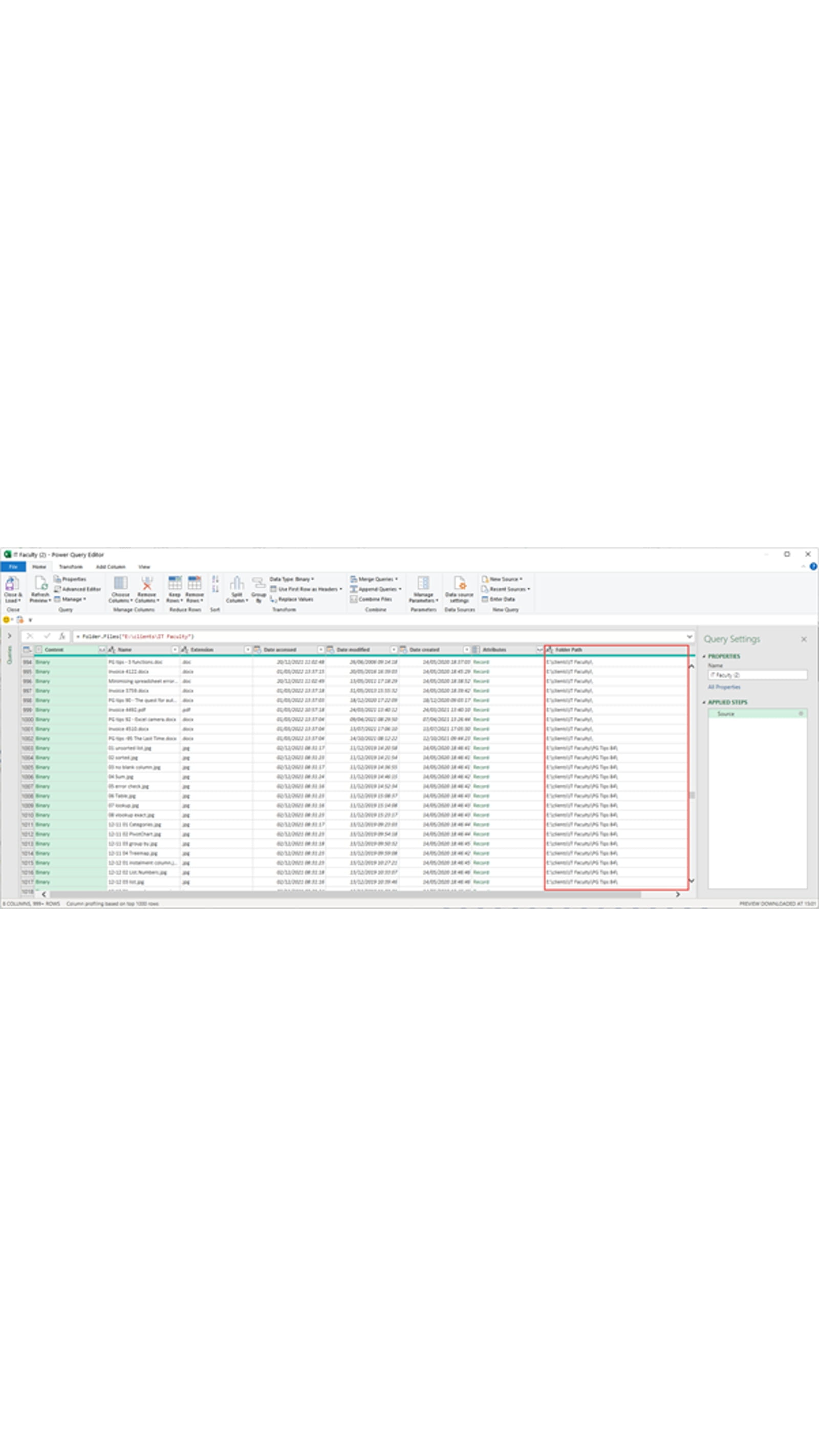Click the query Name input field
Image resolution: width=819 pixels, height=1456 pixels.
tap(758, 675)
